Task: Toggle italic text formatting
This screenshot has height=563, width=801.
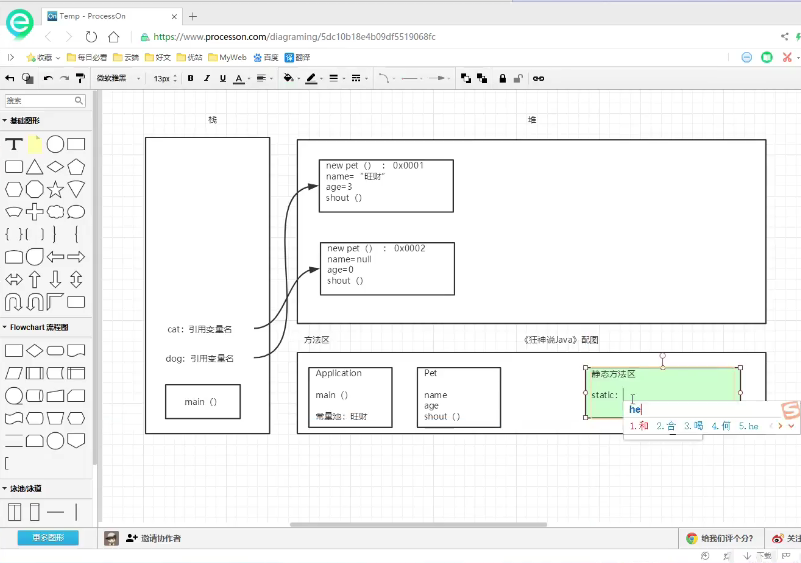Action: pyautogui.click(x=206, y=78)
